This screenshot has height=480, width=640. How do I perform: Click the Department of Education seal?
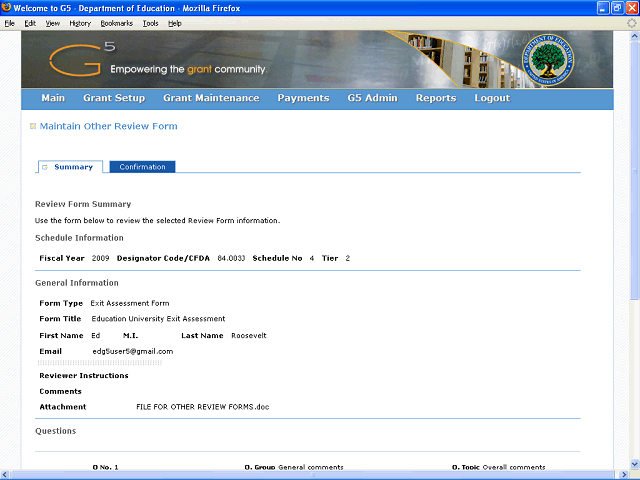tap(547, 60)
